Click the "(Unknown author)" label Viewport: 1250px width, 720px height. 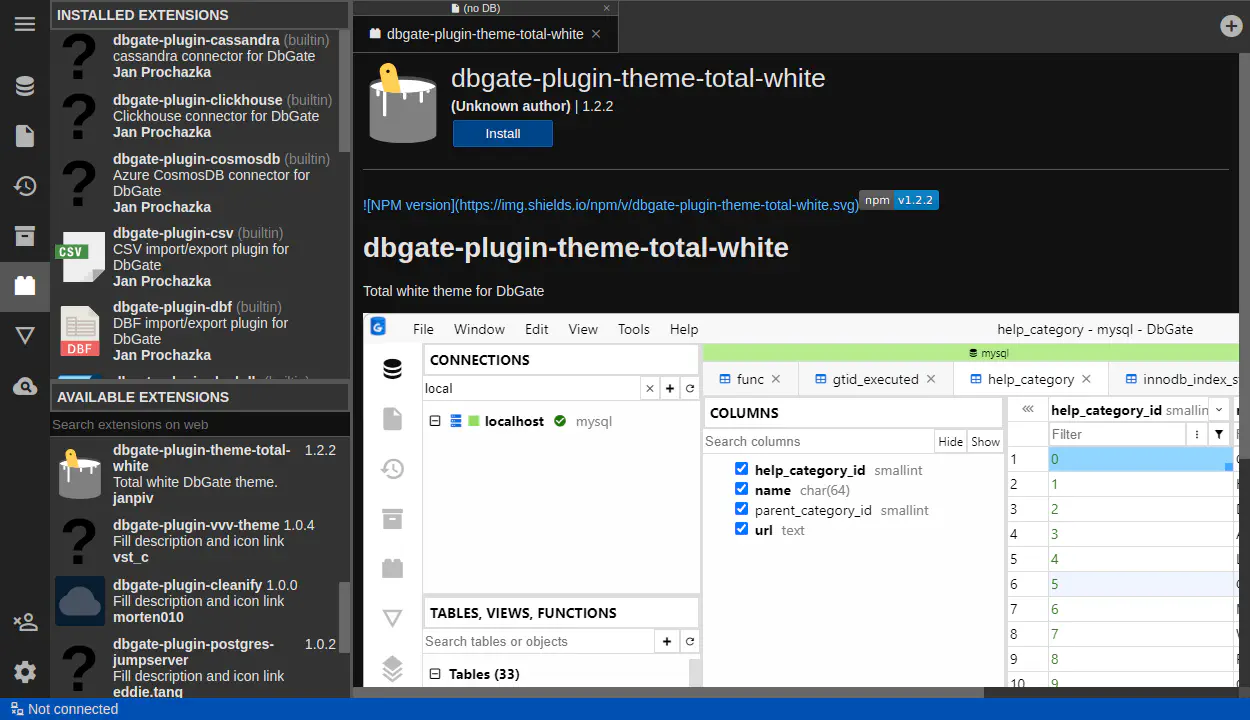(511, 106)
